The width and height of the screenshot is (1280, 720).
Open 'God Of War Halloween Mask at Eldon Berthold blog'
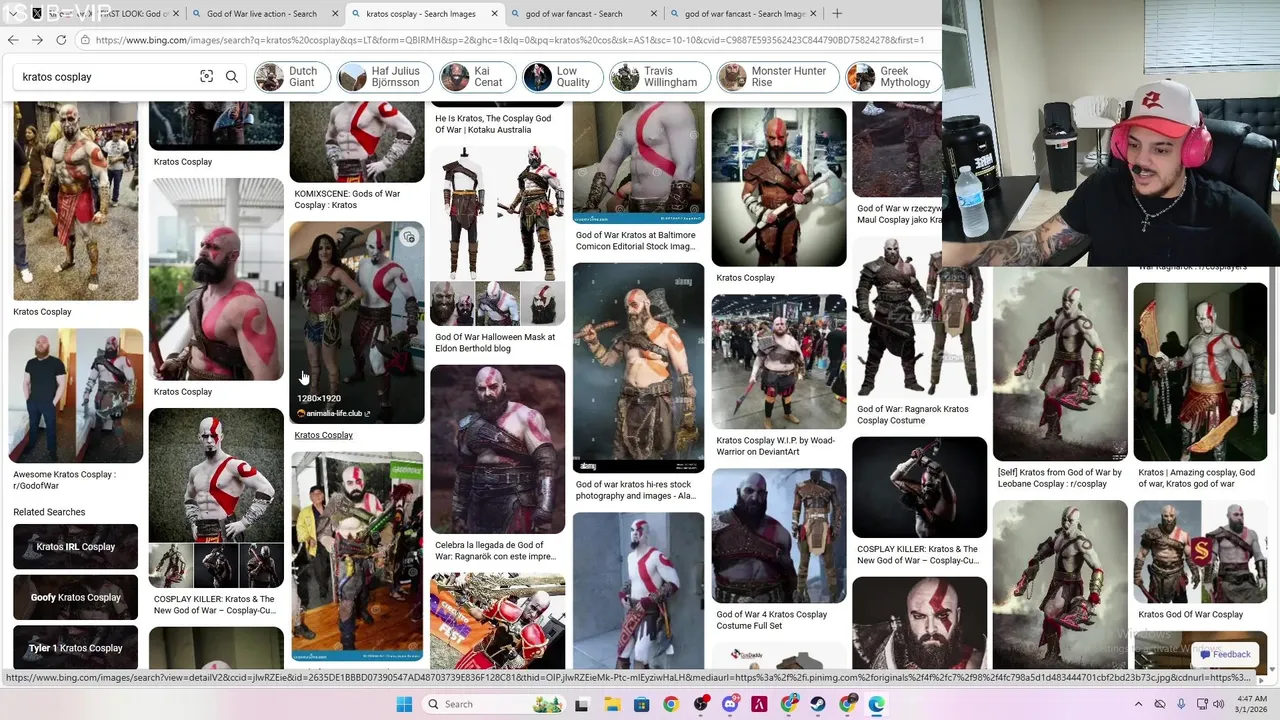pos(495,343)
